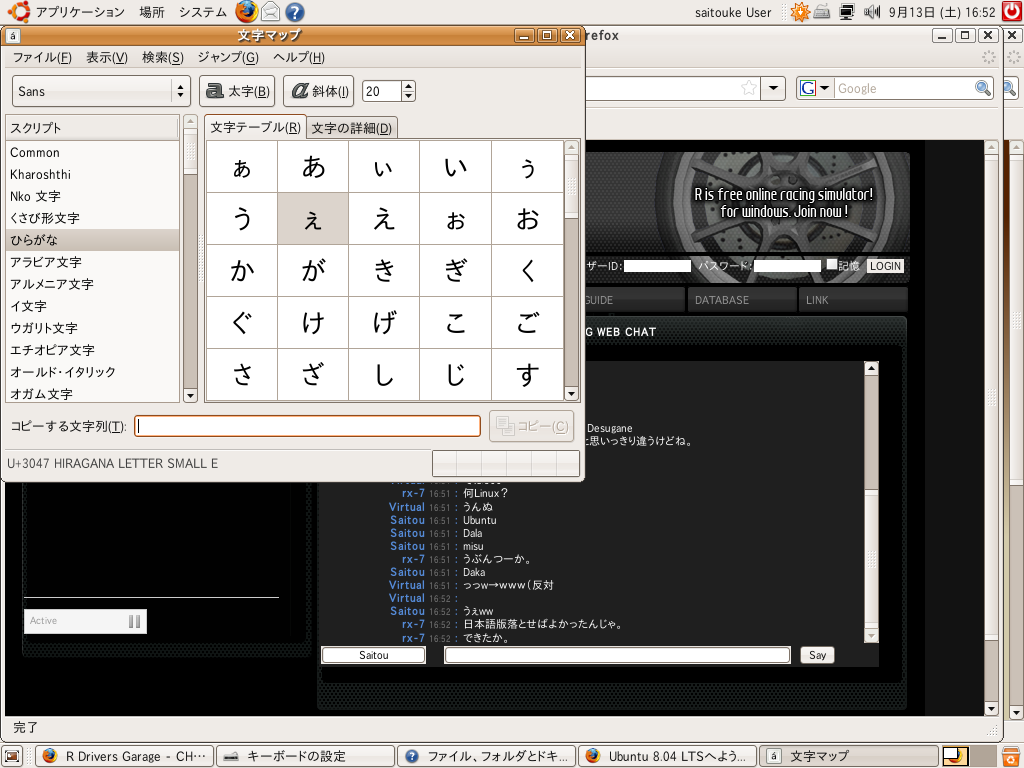Image resolution: width=1024 pixels, height=768 pixels.
Task: Open the 検索 menu in character map
Action: (162, 57)
